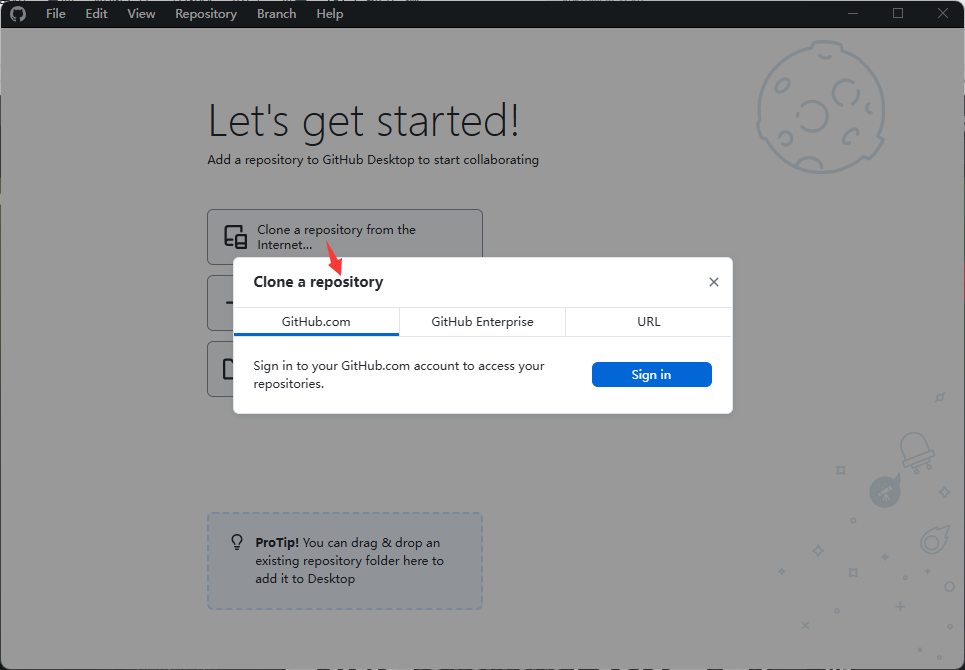This screenshot has width=965, height=670.
Task: Click the ProTip lightbulb icon
Action: (x=237, y=542)
